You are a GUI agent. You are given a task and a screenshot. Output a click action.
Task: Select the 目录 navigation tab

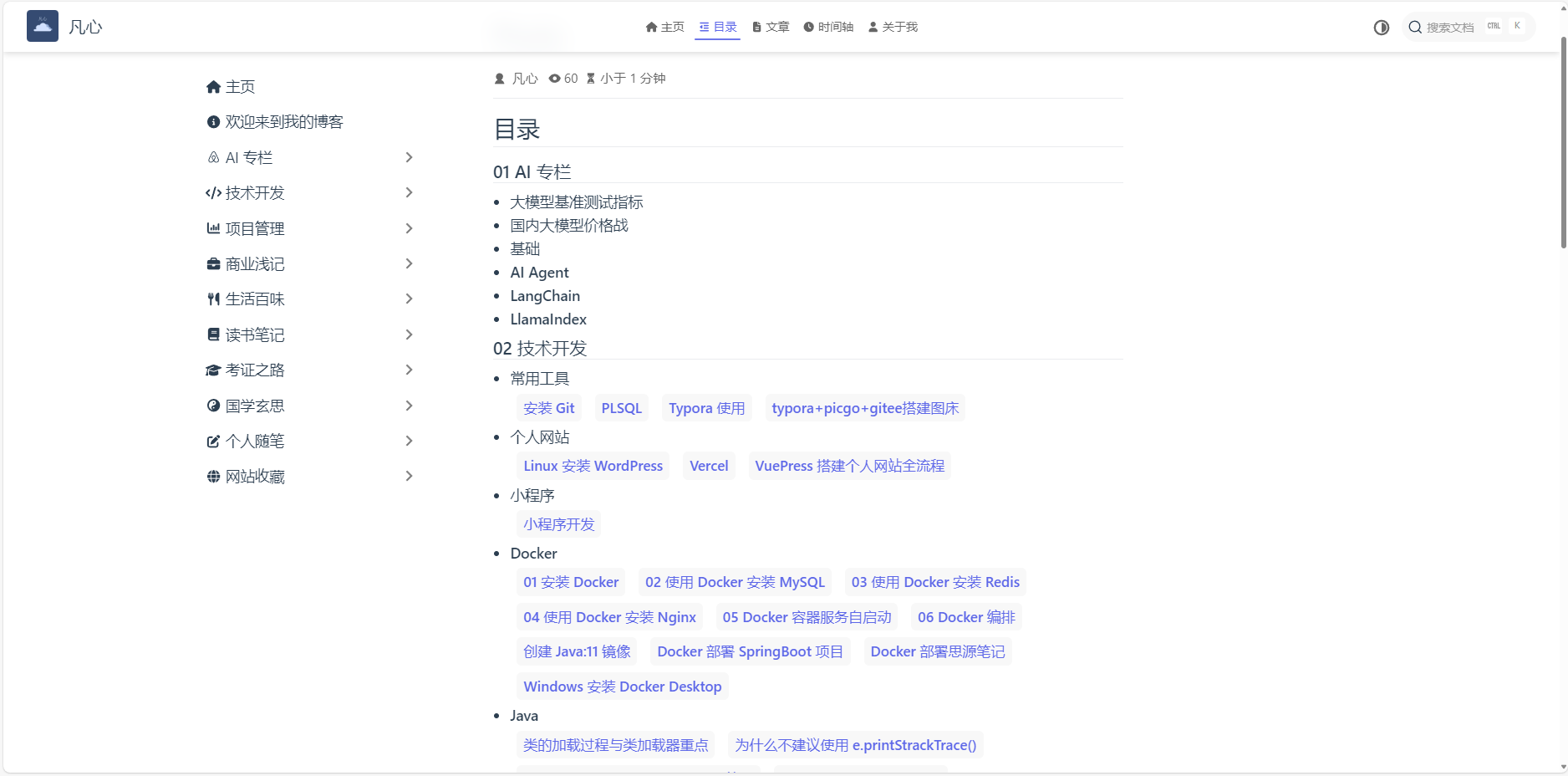(717, 27)
